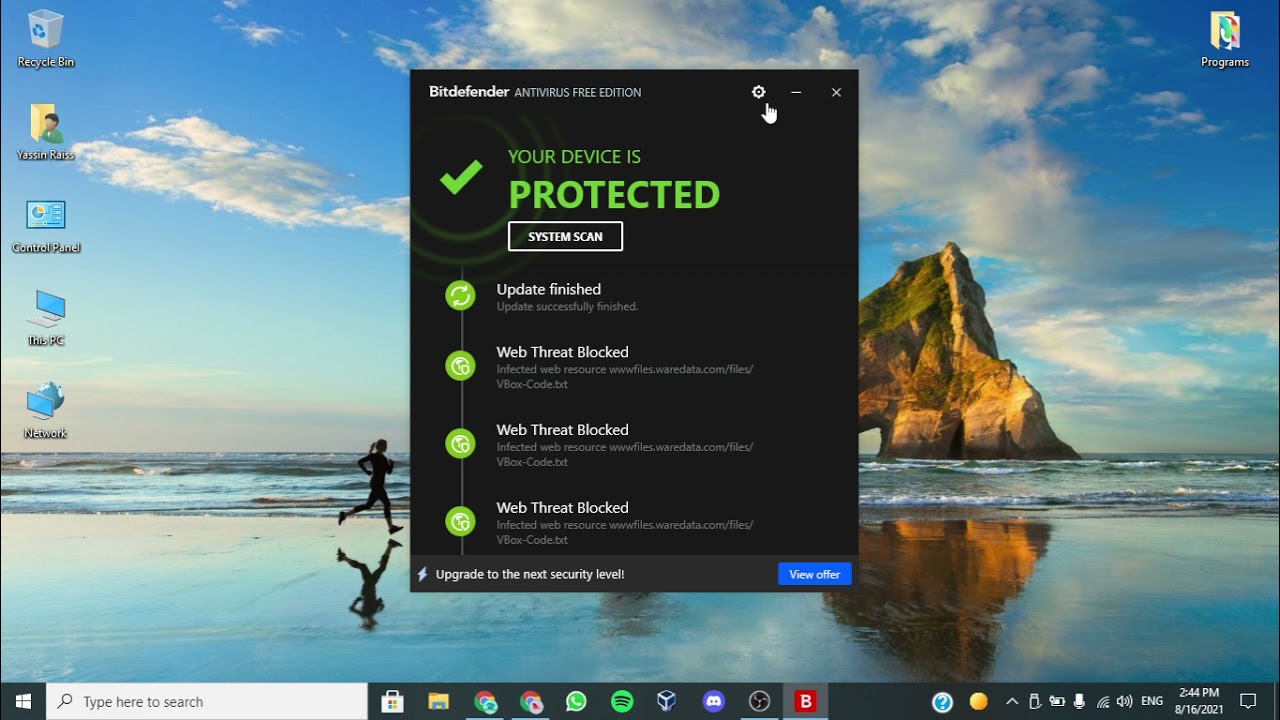Open Spotify from taskbar
This screenshot has height=720, width=1280.
622,702
